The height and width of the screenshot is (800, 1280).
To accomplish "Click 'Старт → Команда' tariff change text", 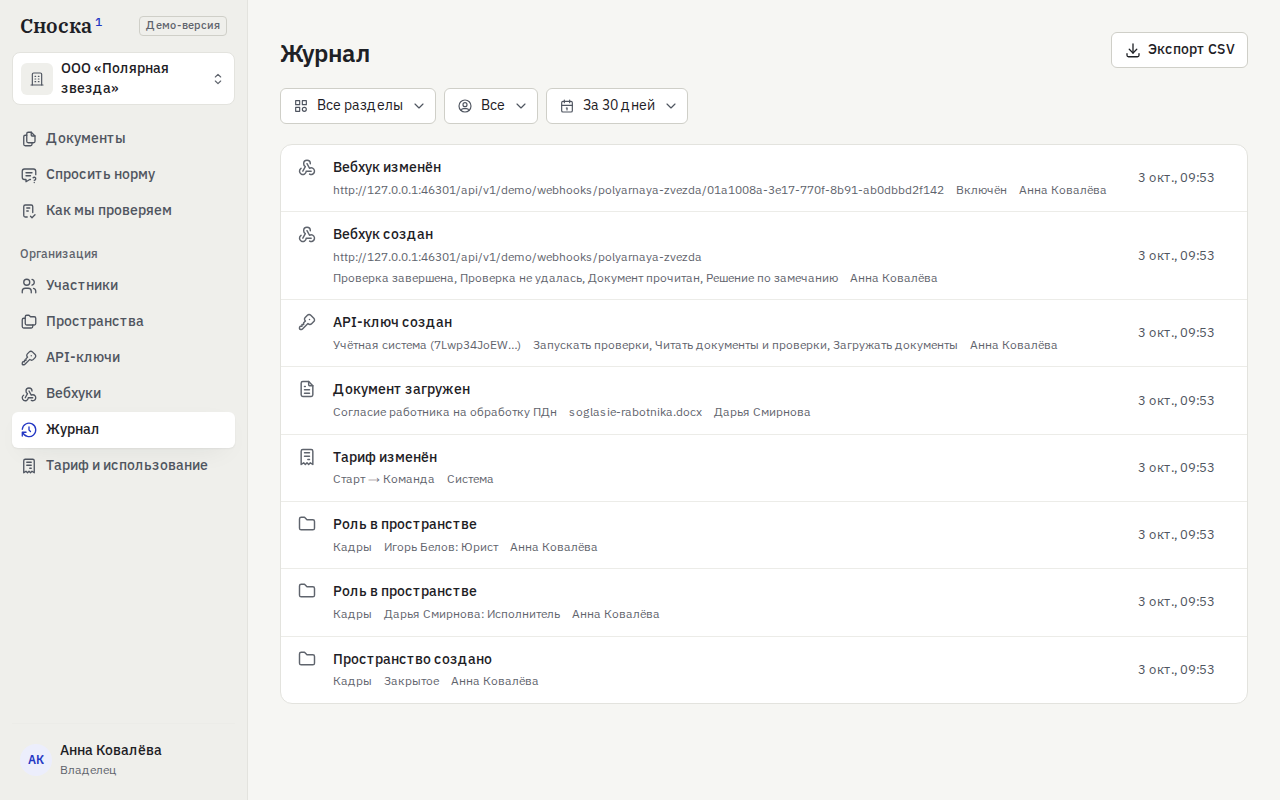I will tap(384, 479).
